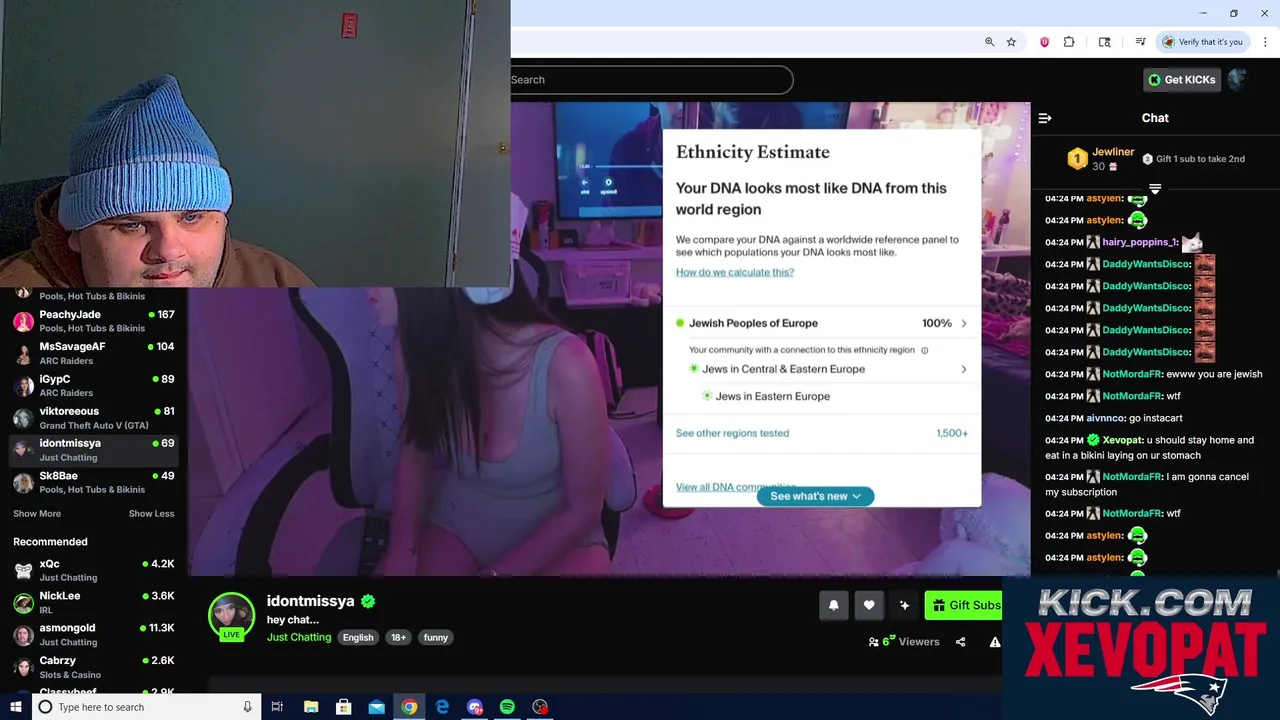
Task: Click the report warning triangle icon
Action: [x=995, y=642]
